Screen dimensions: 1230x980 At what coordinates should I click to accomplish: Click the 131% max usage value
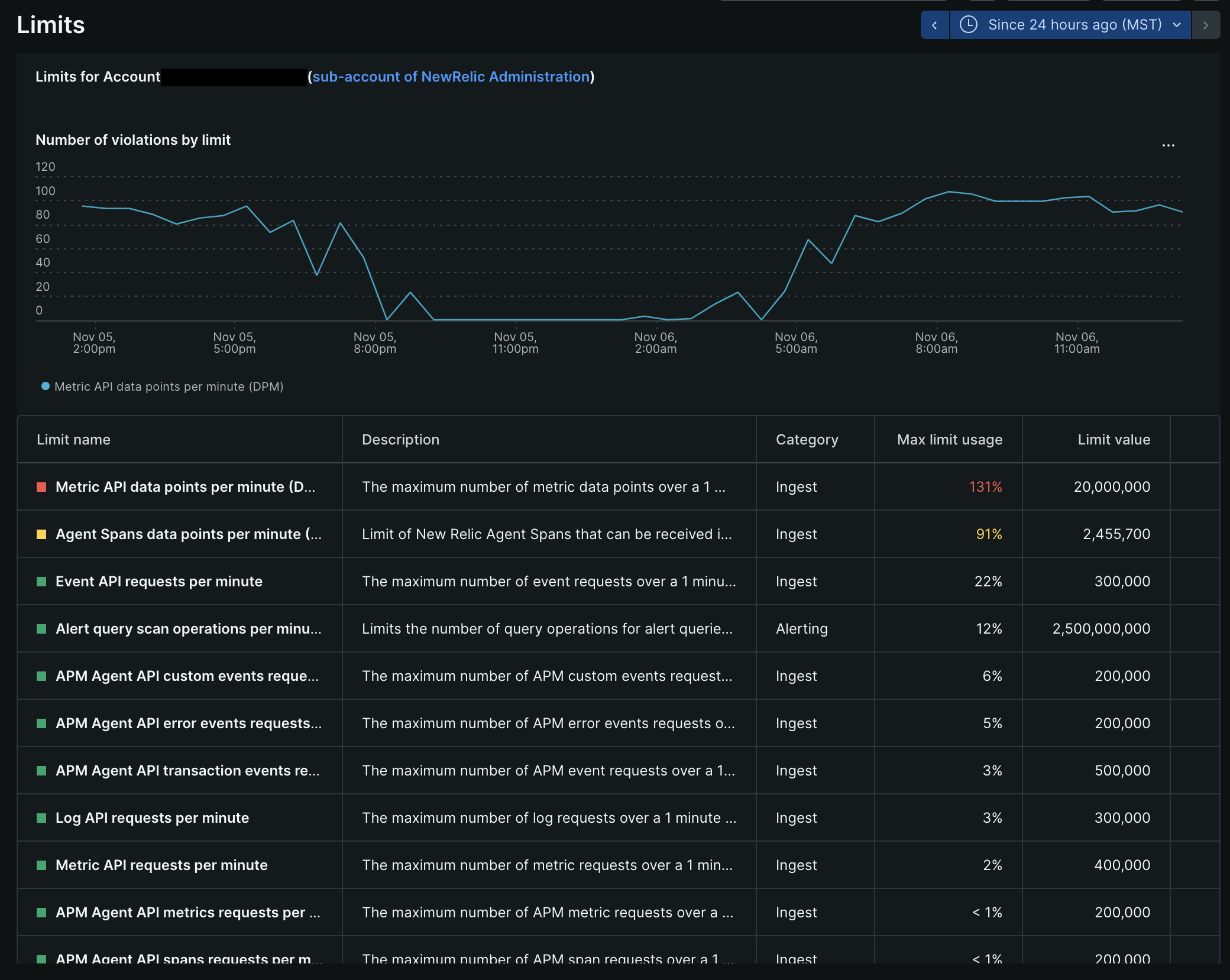coord(985,487)
